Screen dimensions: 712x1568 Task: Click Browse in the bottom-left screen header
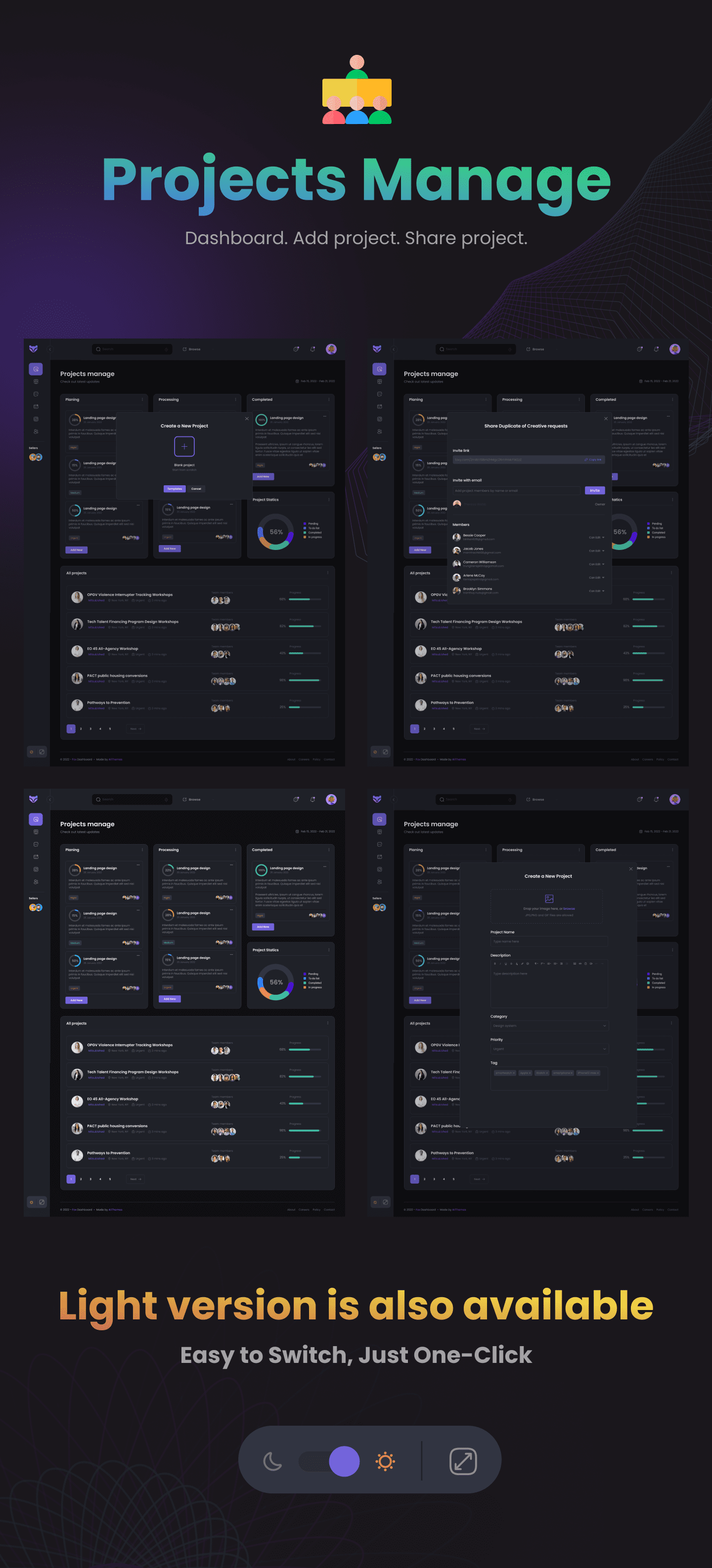pos(192,799)
